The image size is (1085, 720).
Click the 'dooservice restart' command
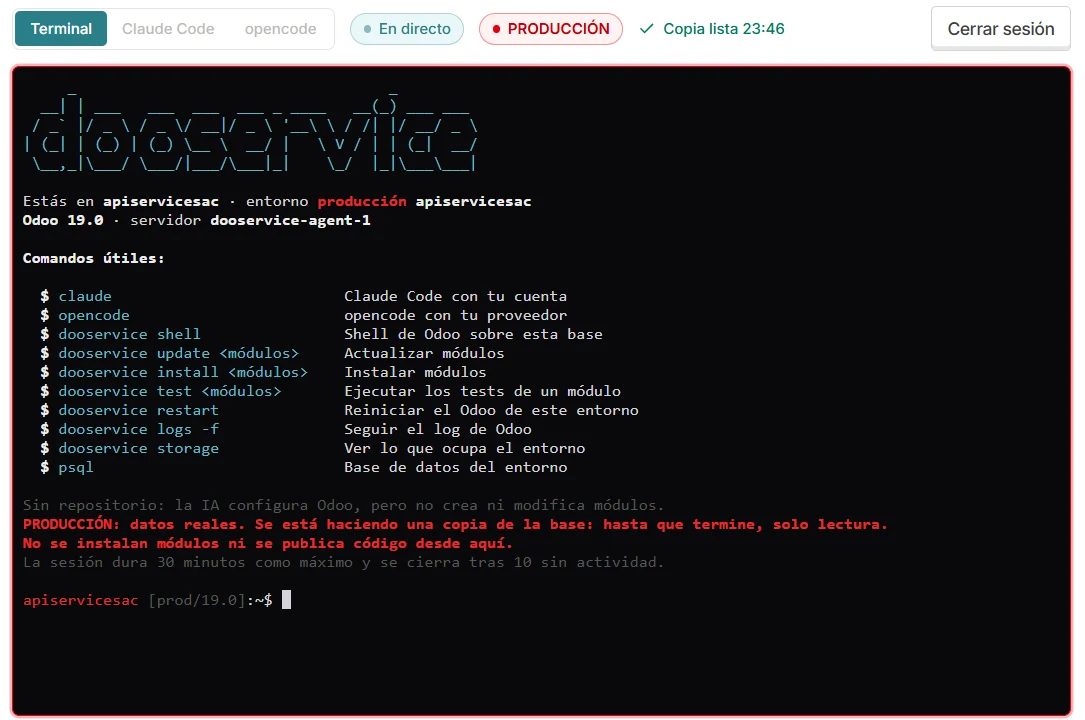[x=138, y=410]
